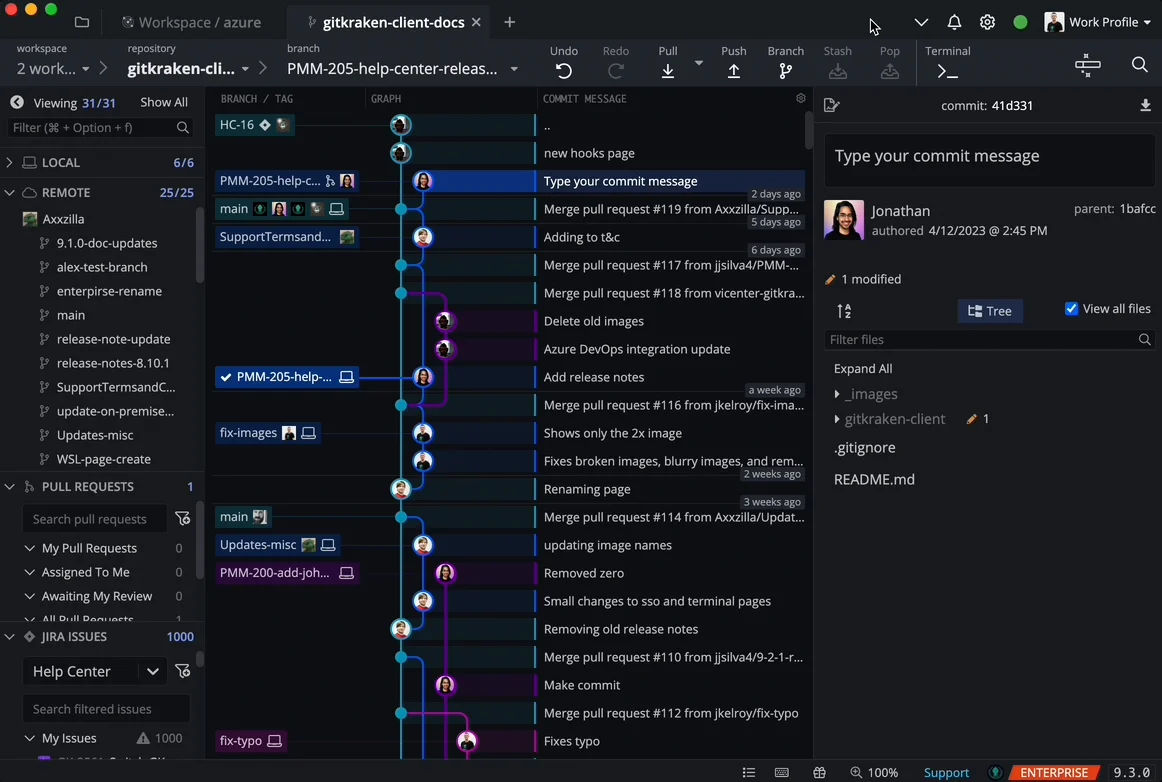Click the gift icon in status bar
Viewport: 1162px width, 782px height.
819,772
